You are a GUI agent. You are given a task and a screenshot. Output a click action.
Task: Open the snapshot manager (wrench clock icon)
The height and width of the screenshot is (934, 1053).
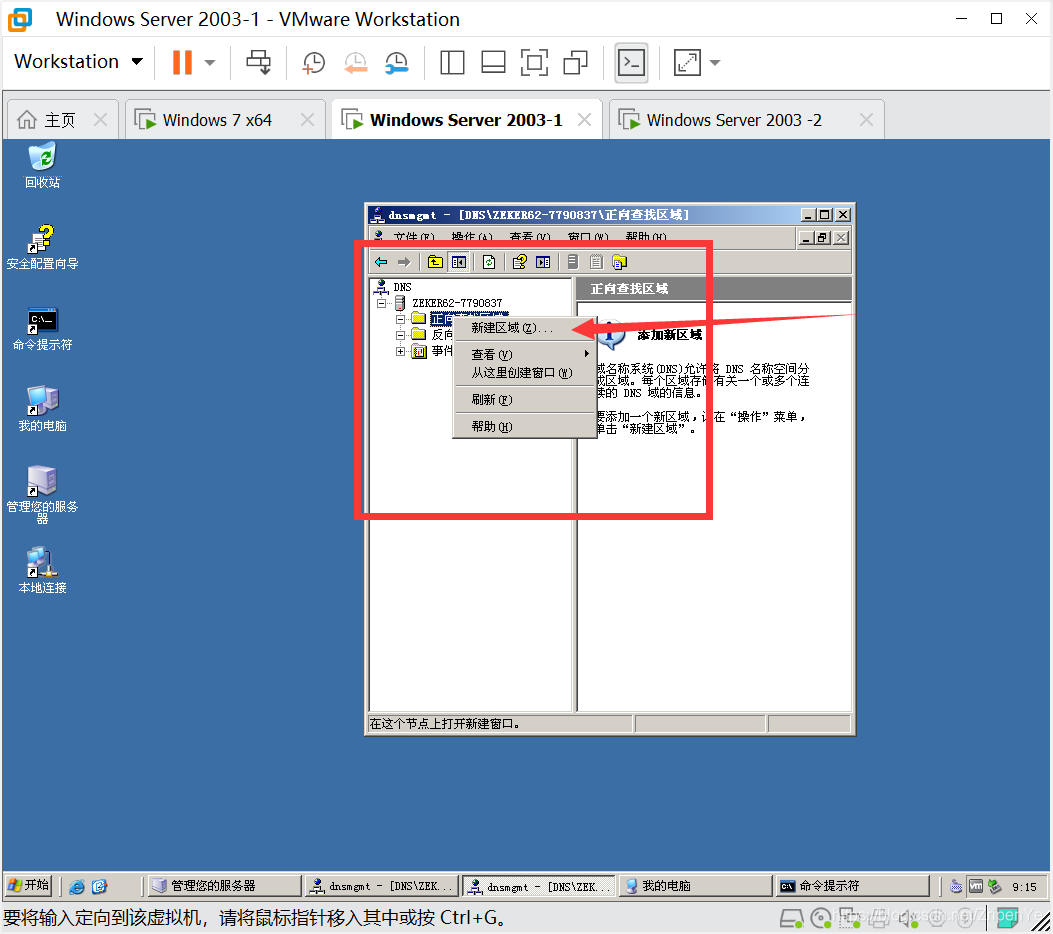point(396,62)
